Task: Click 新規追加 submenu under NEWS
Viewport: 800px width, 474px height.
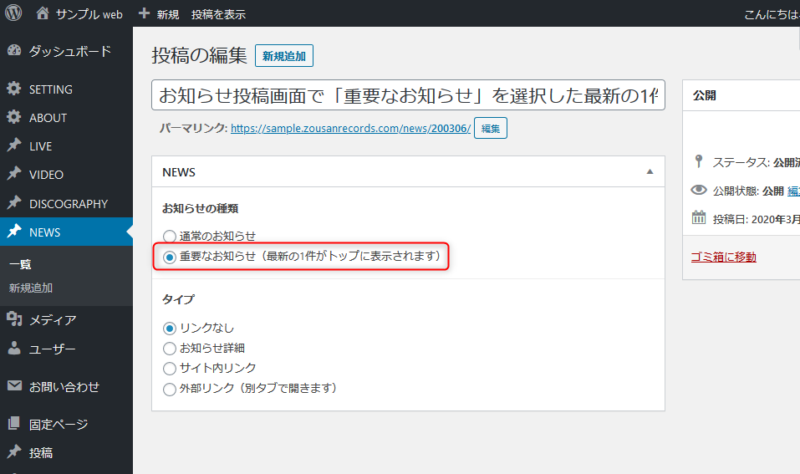Action: coord(31,288)
